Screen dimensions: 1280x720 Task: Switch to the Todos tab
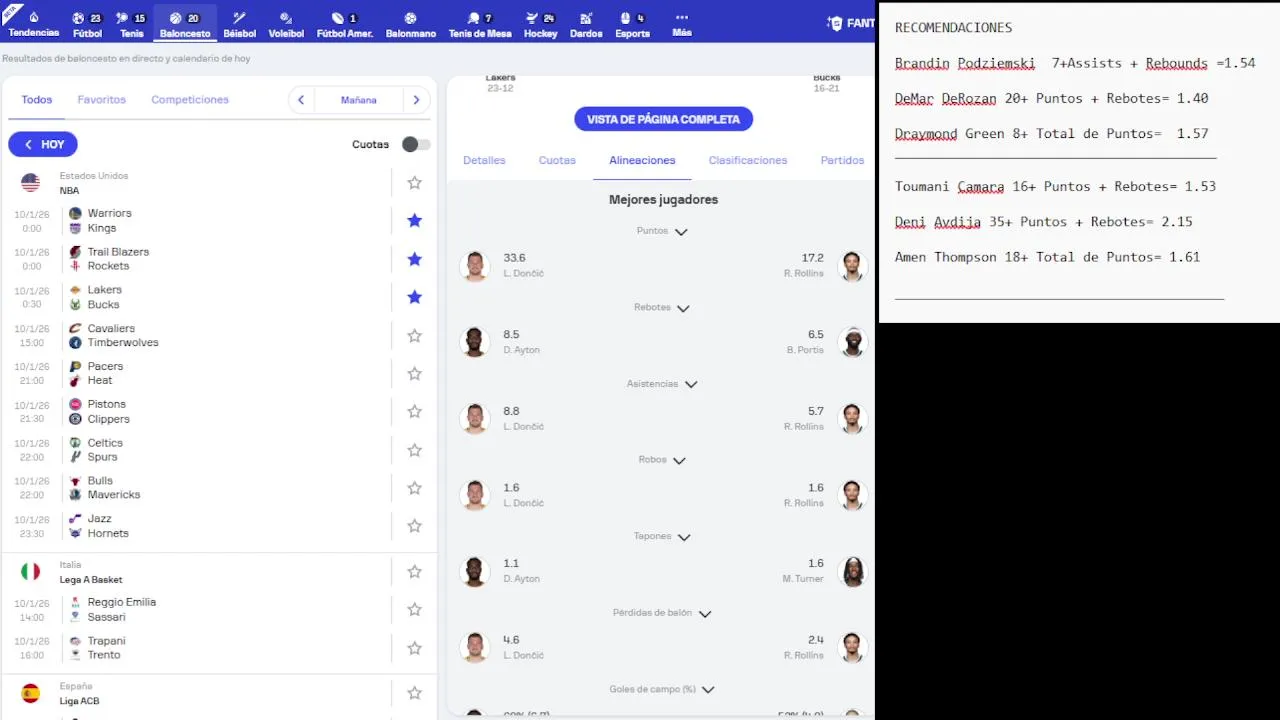pyautogui.click(x=37, y=100)
